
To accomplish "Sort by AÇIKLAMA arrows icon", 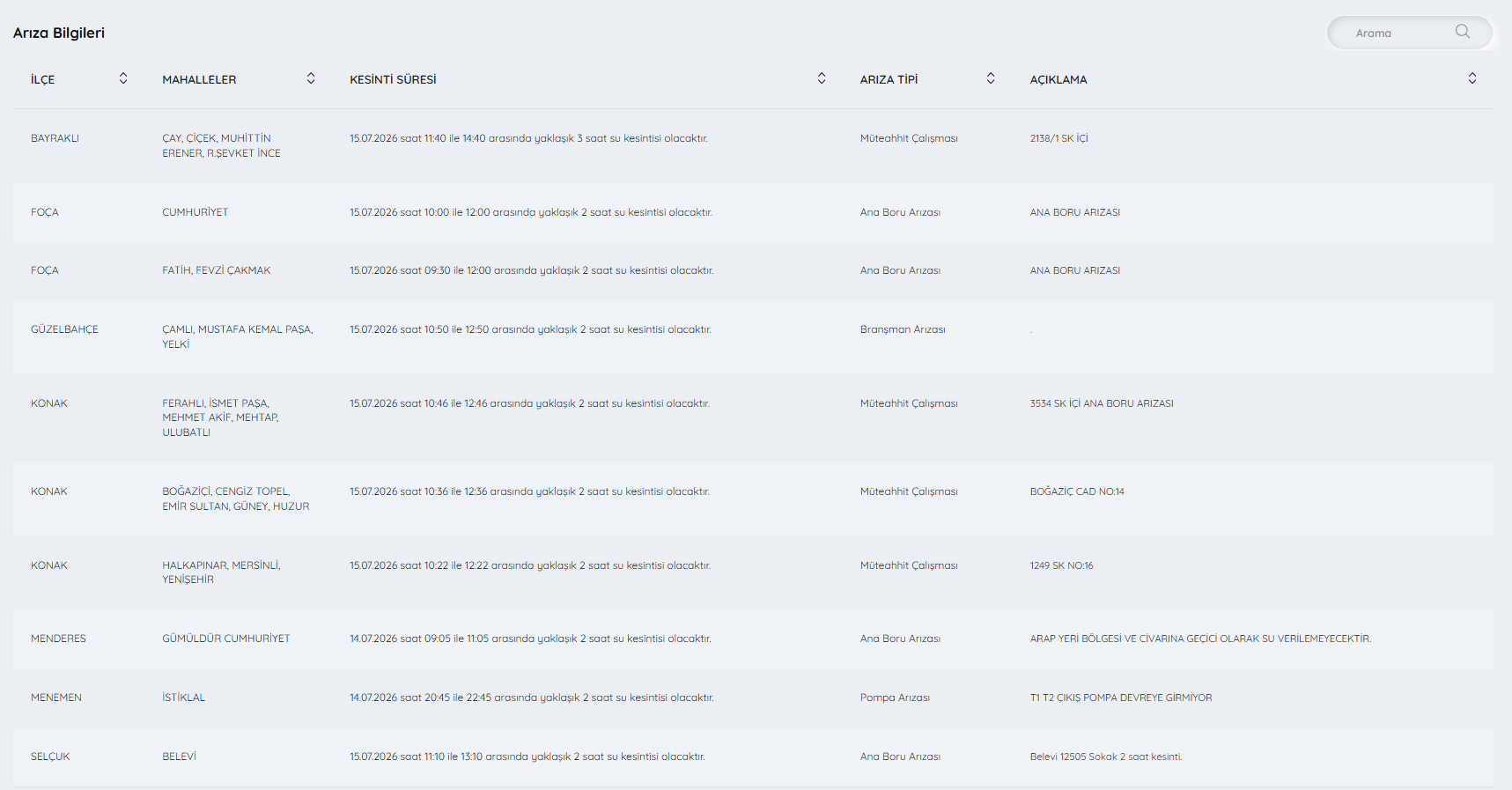I will coord(1472,78).
